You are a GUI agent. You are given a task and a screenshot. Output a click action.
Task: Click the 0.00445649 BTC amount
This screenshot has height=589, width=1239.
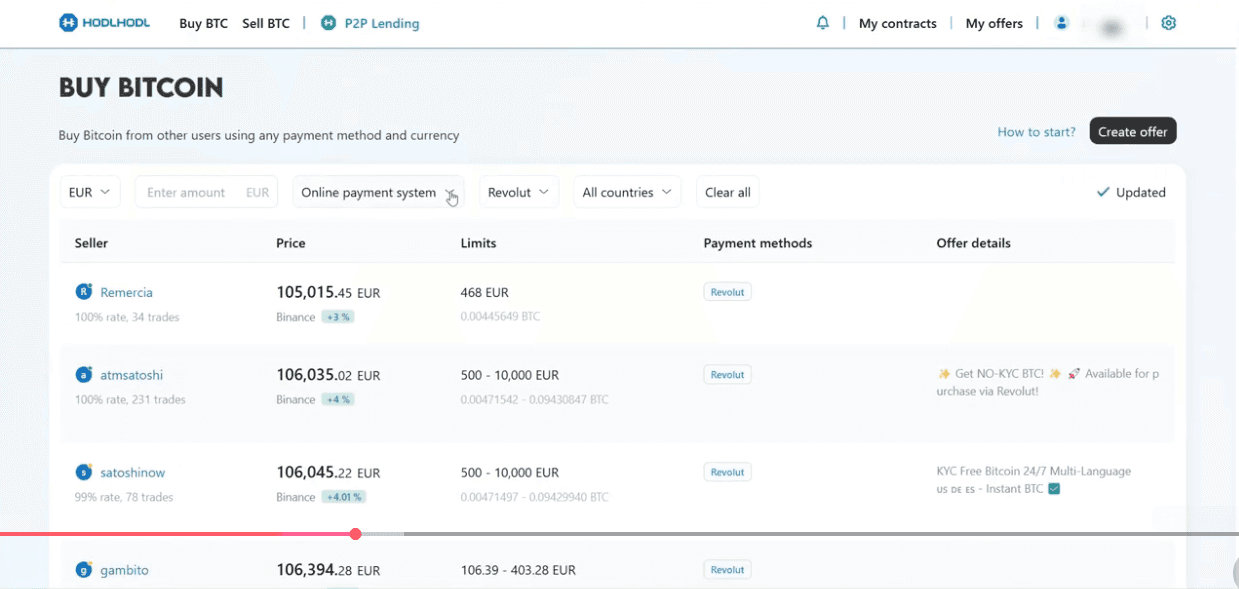coord(500,317)
